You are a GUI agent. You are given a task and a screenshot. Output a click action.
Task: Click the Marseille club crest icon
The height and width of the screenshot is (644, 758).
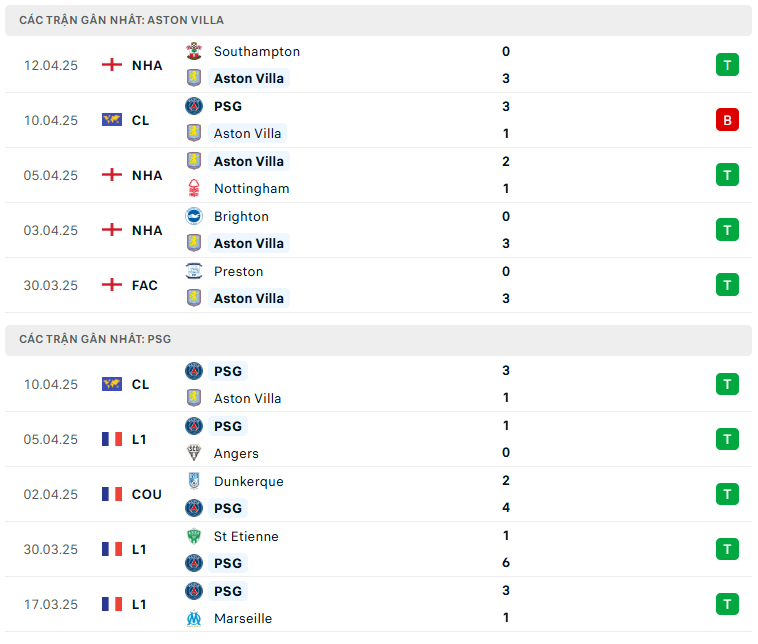(x=193, y=618)
